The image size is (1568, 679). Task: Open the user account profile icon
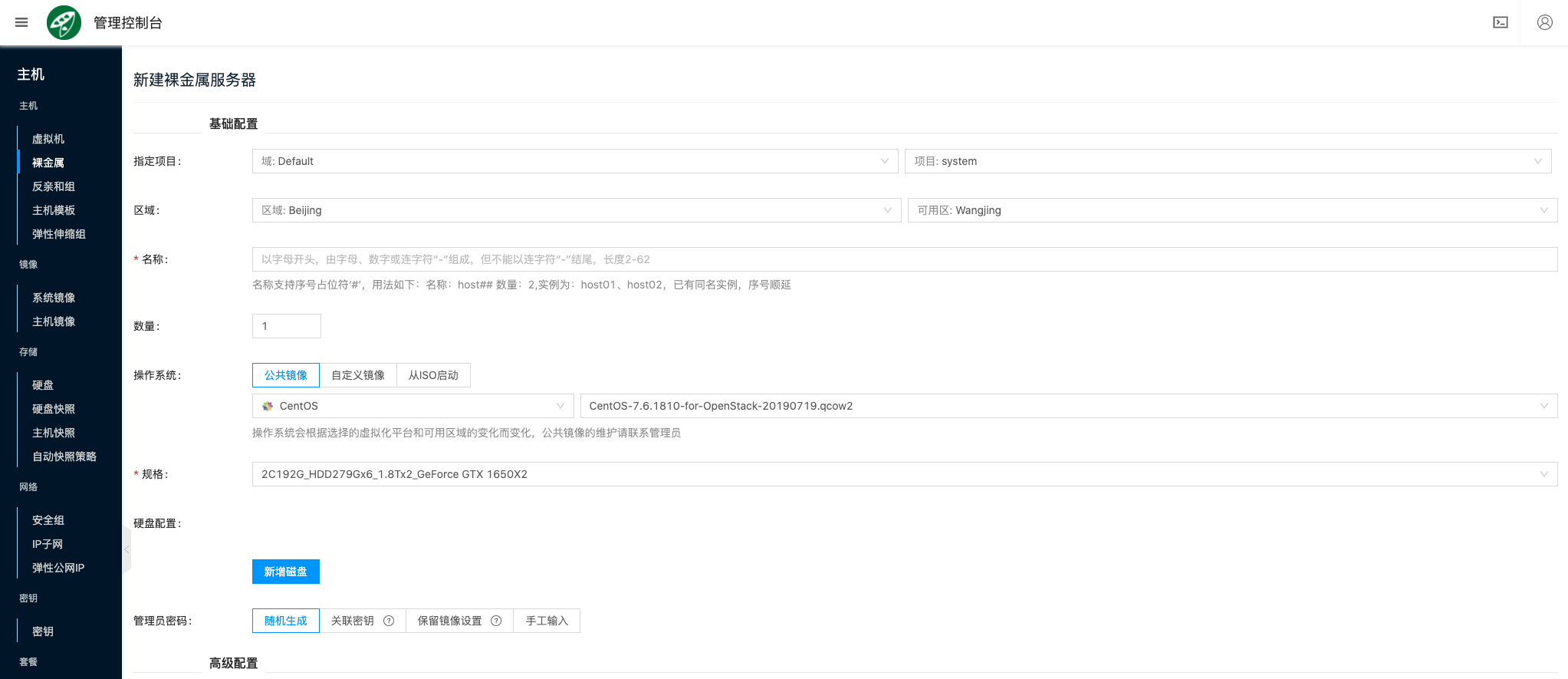pyautogui.click(x=1544, y=22)
